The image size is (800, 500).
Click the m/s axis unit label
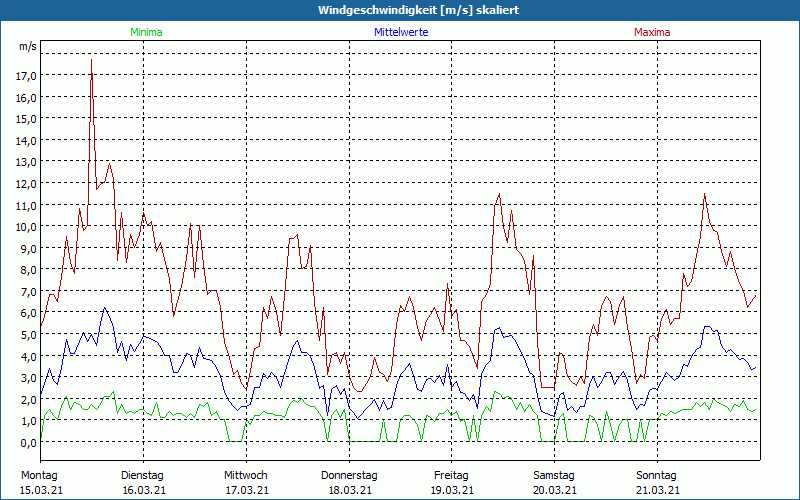pyautogui.click(x=28, y=46)
